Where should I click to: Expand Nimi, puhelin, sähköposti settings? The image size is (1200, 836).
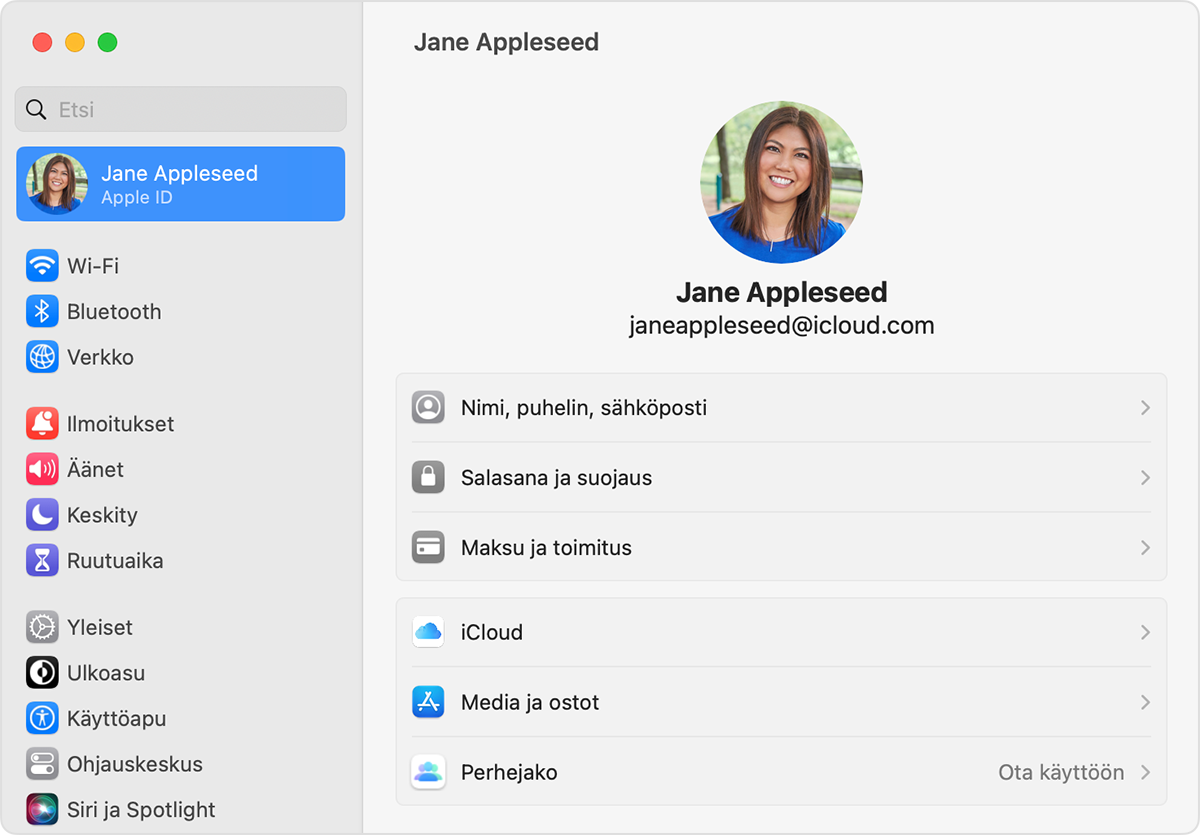click(782, 407)
